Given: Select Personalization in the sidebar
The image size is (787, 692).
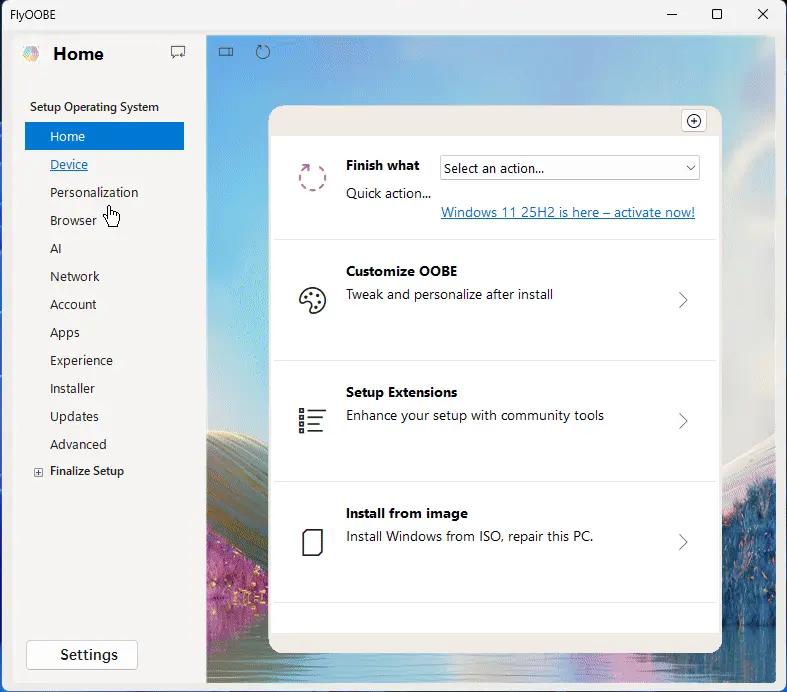Looking at the screenshot, I should [94, 192].
